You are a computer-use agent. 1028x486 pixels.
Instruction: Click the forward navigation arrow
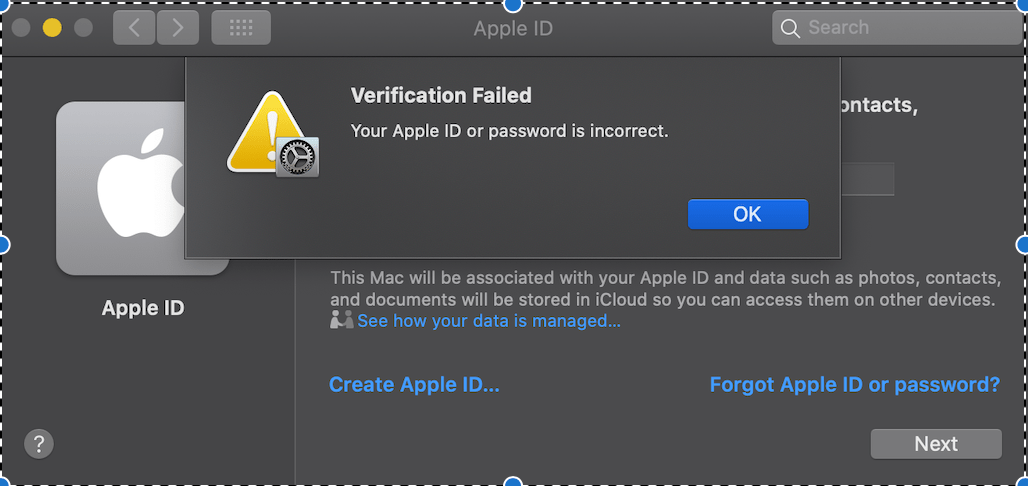coord(178,28)
